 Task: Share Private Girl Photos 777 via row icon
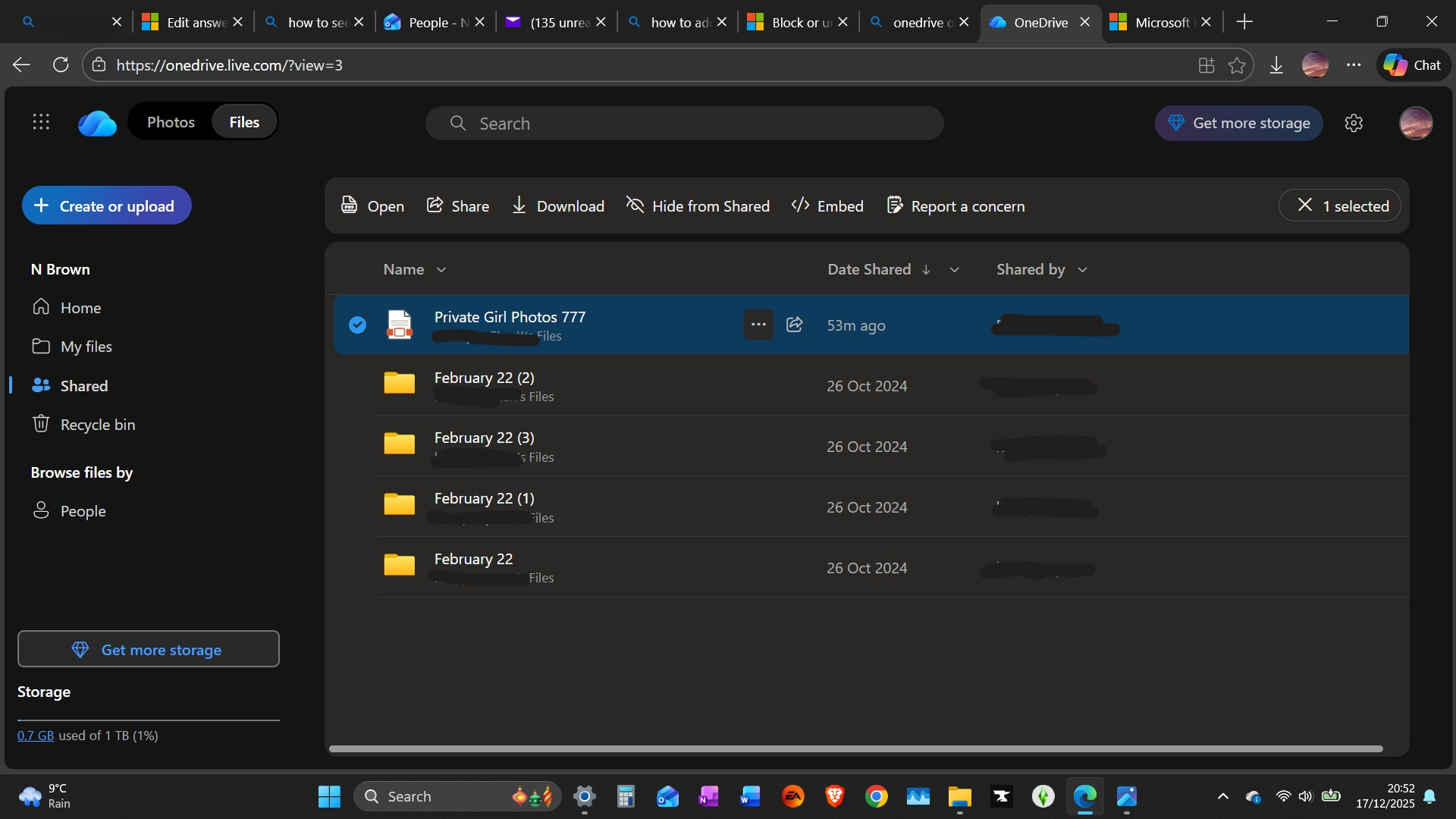click(x=794, y=325)
